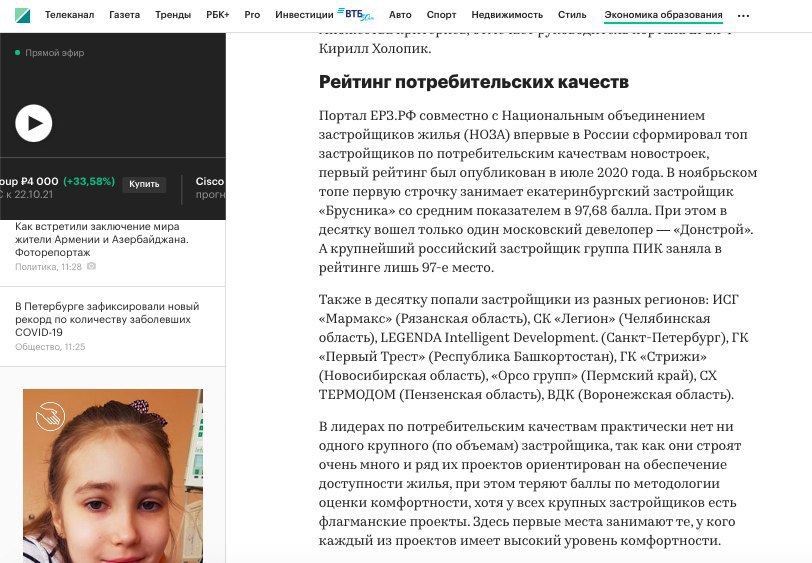The height and width of the screenshot is (563, 812).
Task: Click the photo gallery camera icon
Action: click(x=91, y=266)
